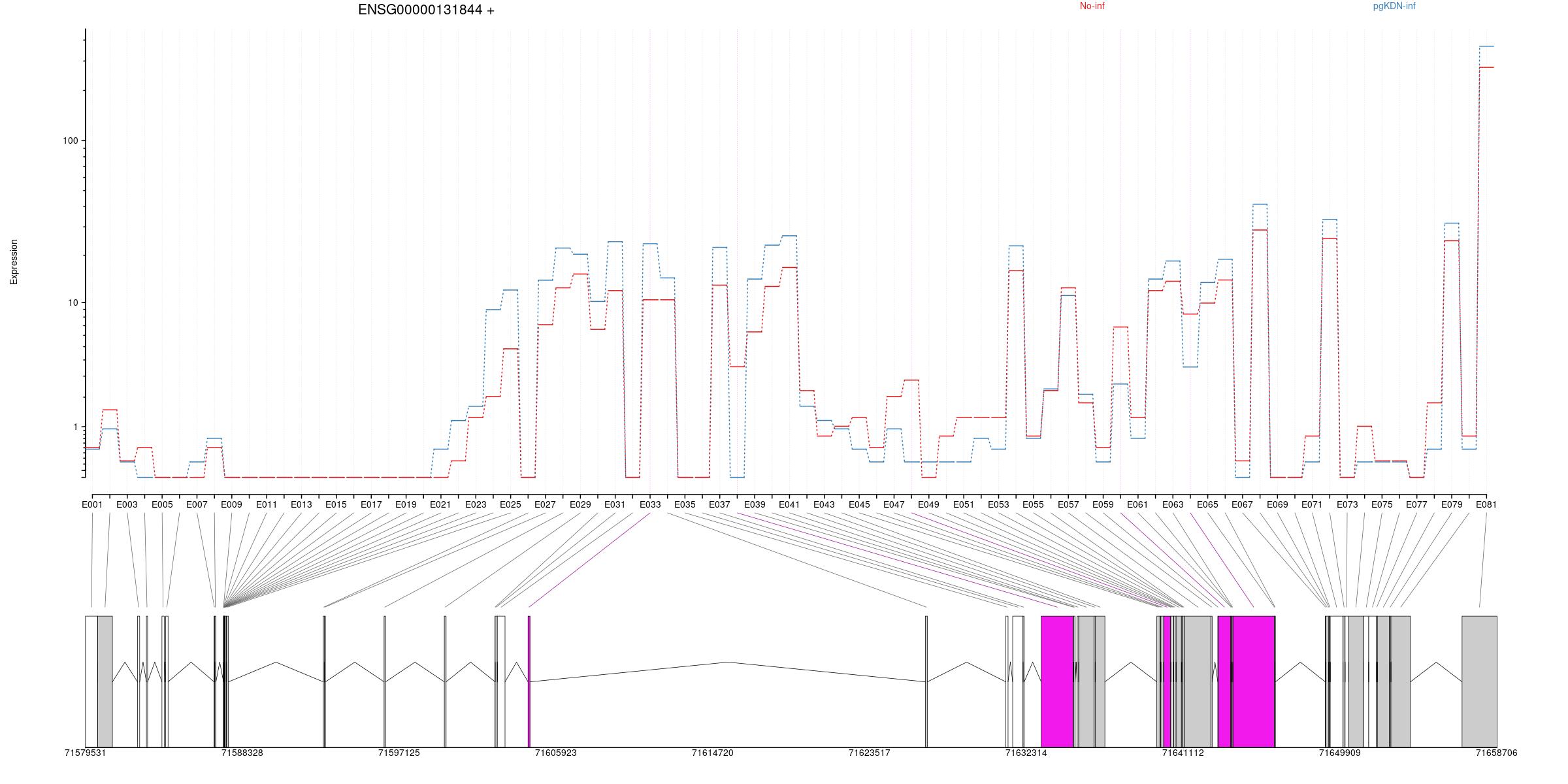
Task: Click the red No-inf legend label
Action: [1092, 7]
